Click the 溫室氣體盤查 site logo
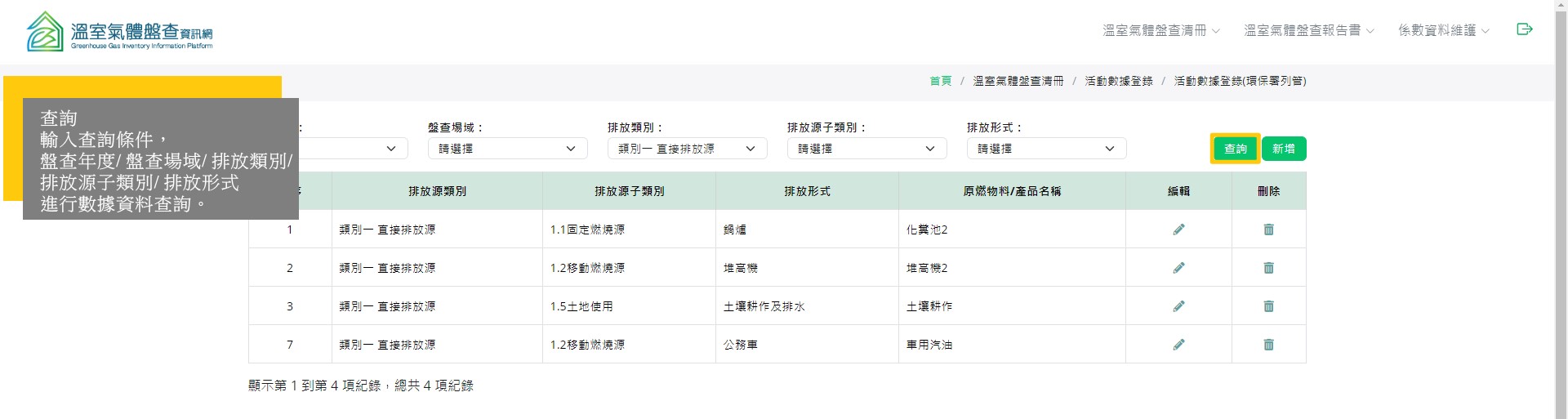Image resolution: width=1568 pixels, height=419 pixels. click(119, 33)
